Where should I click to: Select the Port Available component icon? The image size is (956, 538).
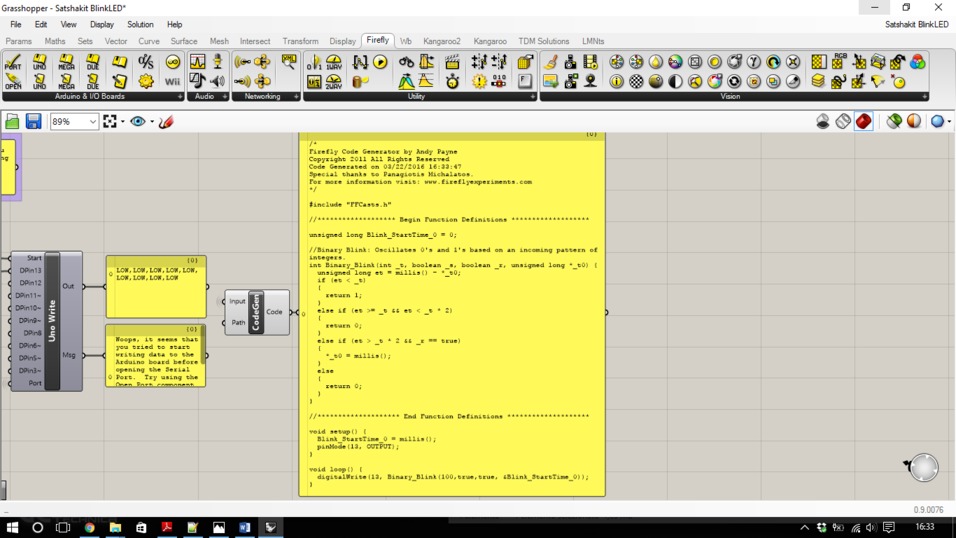[x=13, y=62]
